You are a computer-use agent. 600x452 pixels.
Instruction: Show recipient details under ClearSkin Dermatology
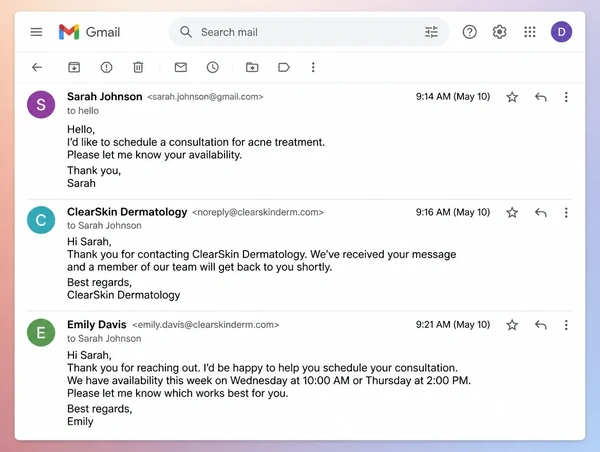(104, 226)
